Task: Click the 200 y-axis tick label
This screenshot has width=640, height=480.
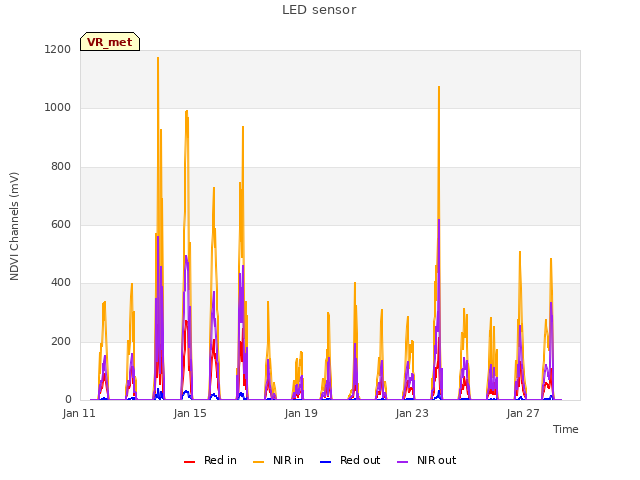Action: coord(61,341)
